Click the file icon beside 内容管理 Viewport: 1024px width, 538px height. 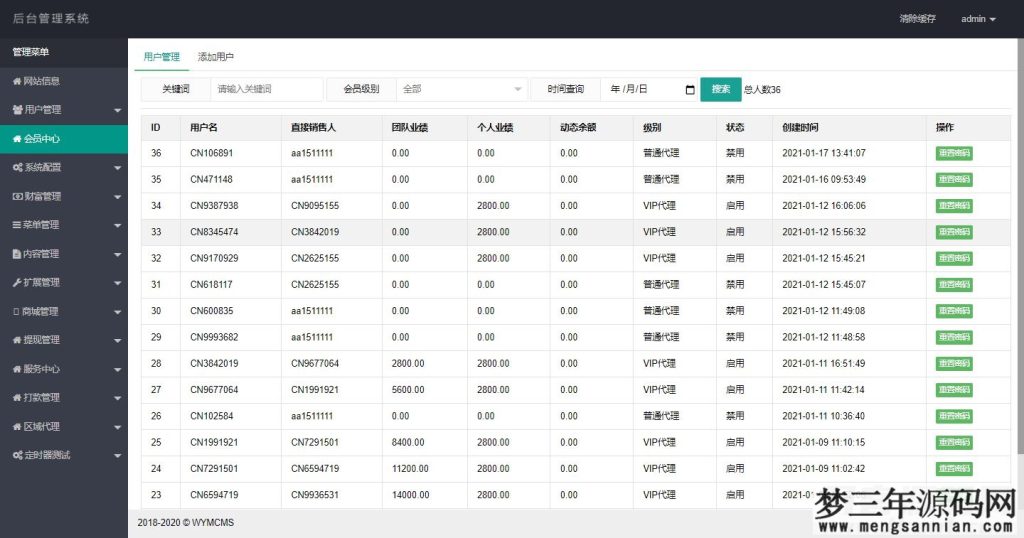(x=17, y=253)
